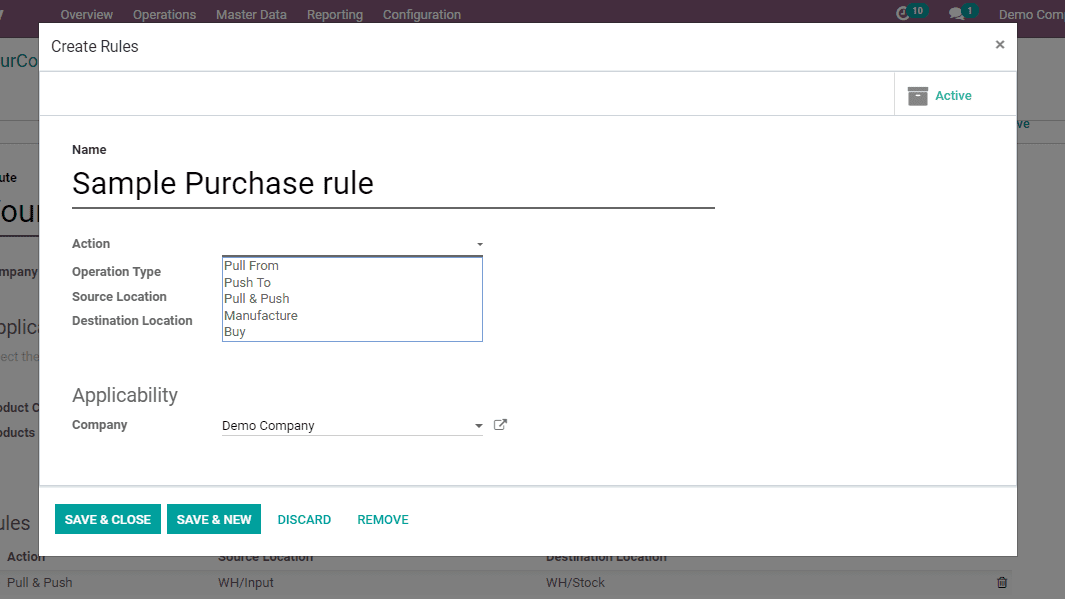This screenshot has height=599, width=1065.
Task: Click the Remove button
Action: point(383,520)
